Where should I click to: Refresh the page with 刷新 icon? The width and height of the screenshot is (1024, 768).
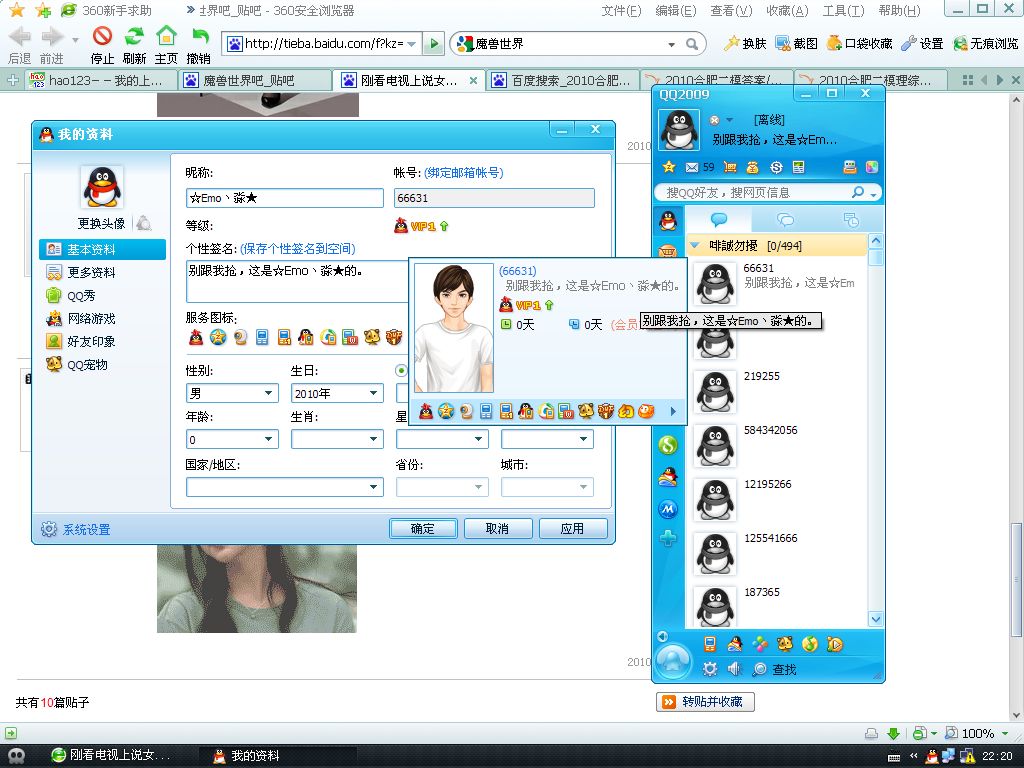tap(134, 44)
